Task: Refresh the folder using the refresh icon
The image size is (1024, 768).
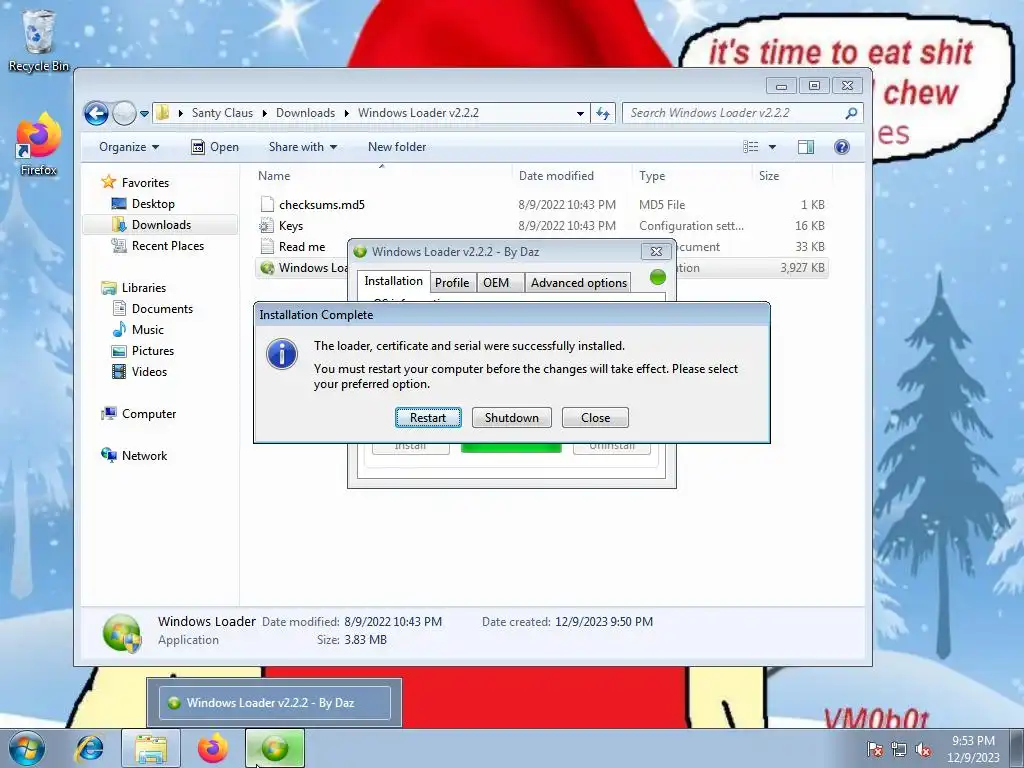Action: click(603, 114)
